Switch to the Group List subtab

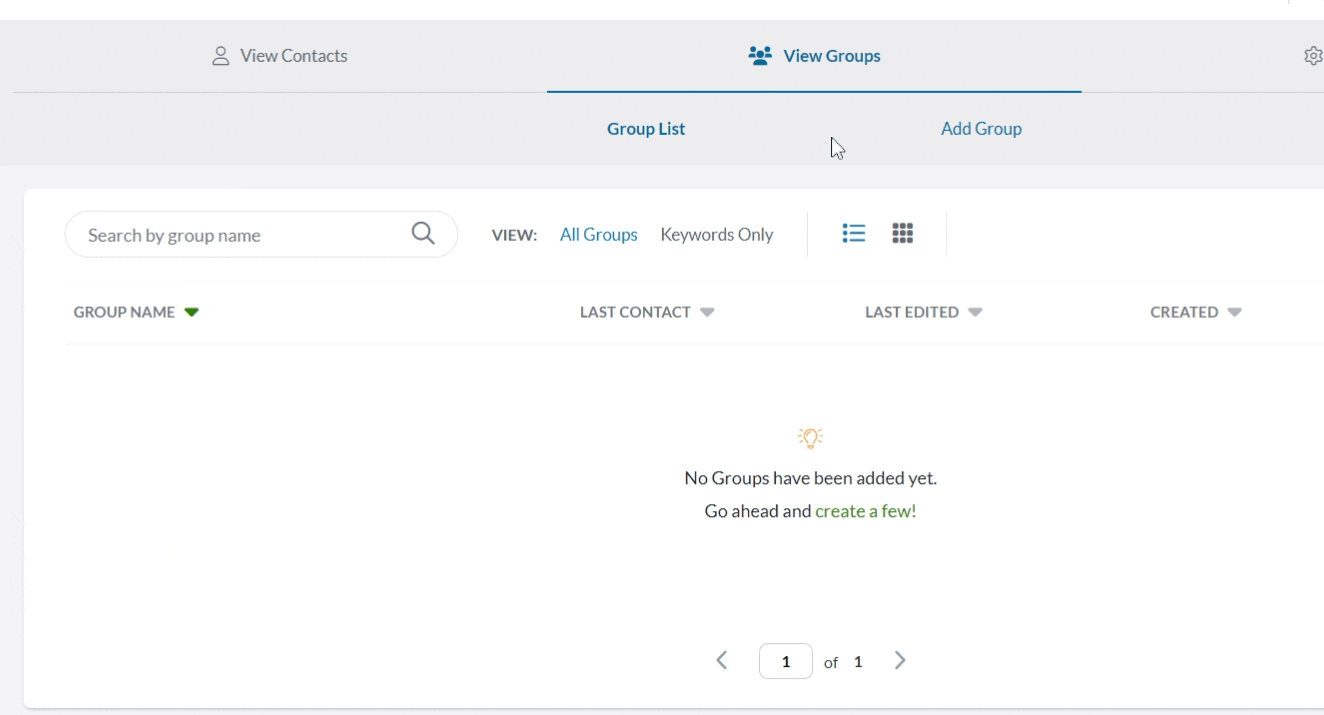[646, 129]
